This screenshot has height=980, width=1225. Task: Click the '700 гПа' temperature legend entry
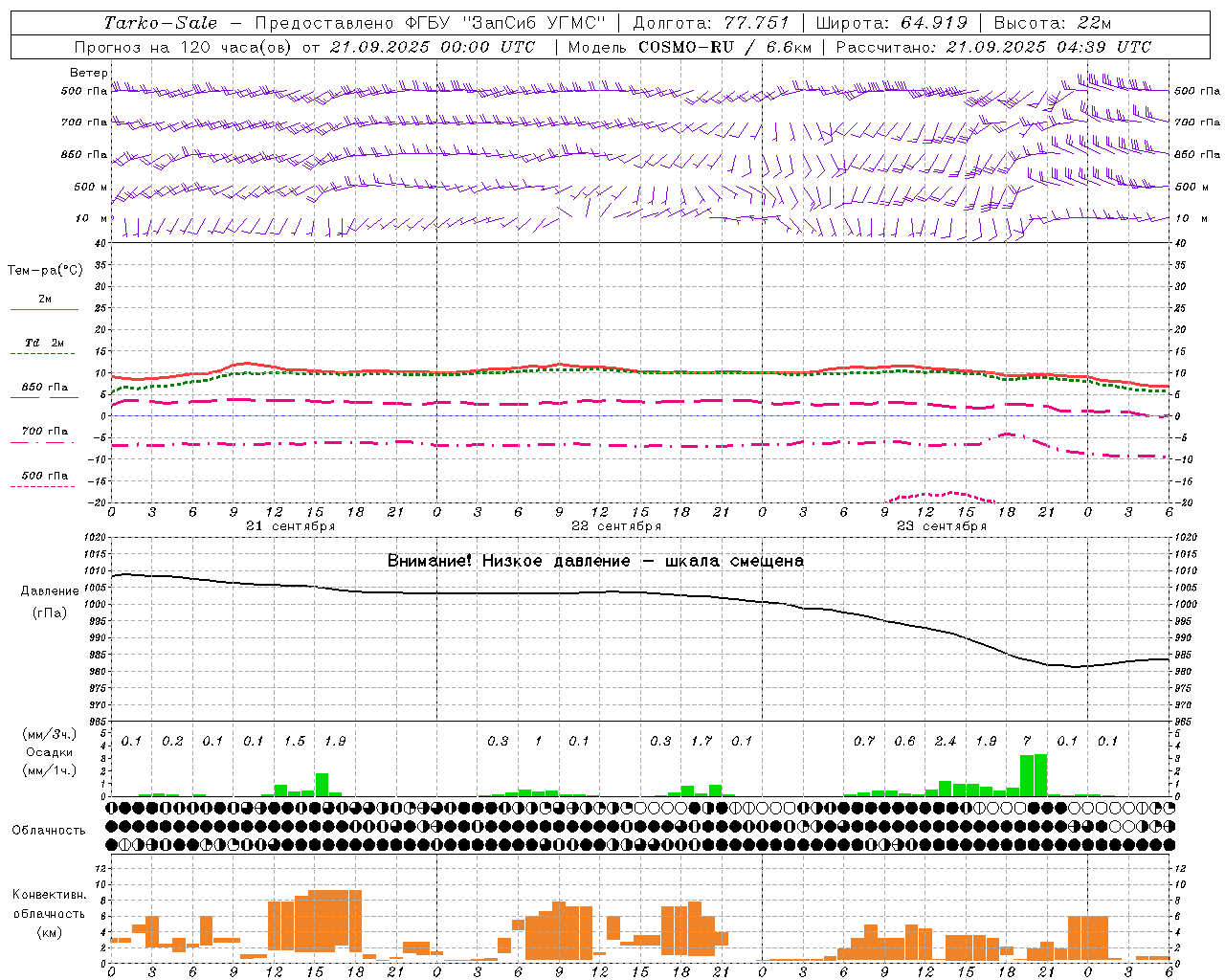point(44,432)
